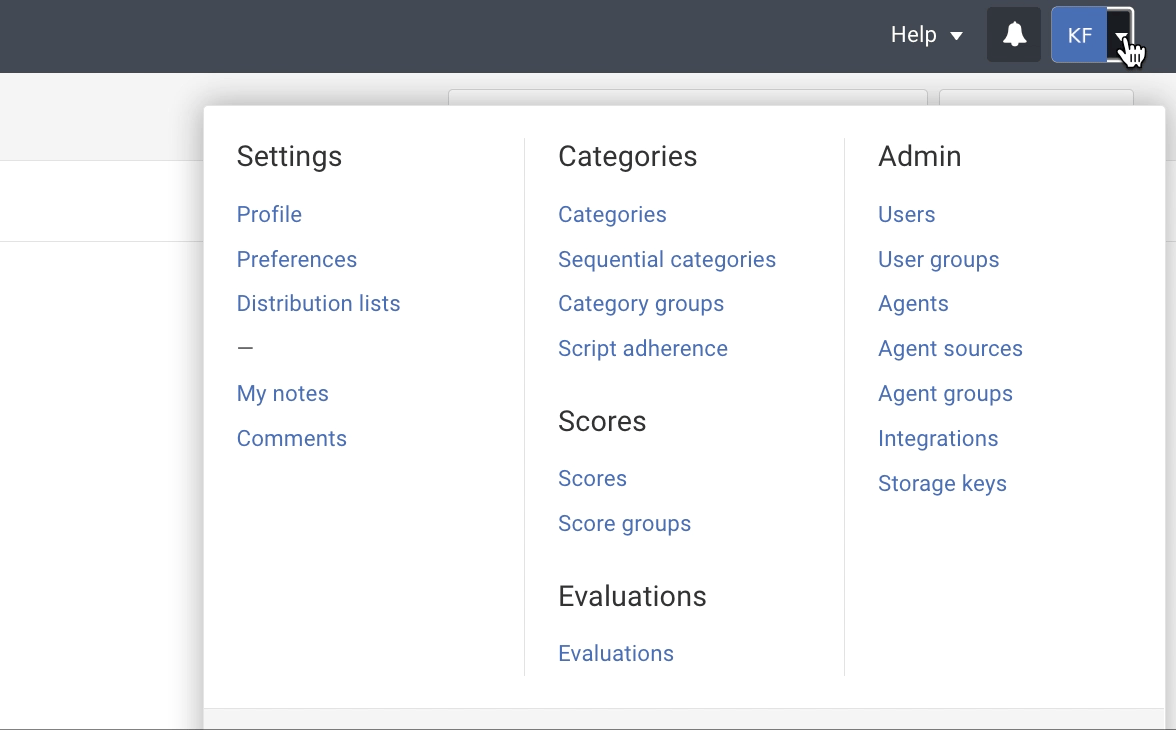Open Score groups
This screenshot has height=730, width=1176.
(624, 523)
